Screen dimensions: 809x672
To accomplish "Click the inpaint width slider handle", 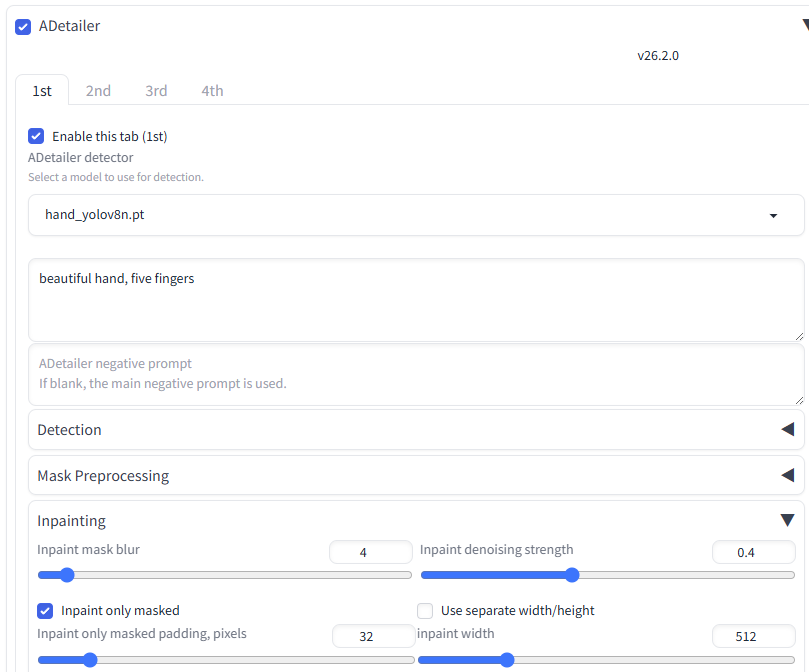I will [x=507, y=660].
